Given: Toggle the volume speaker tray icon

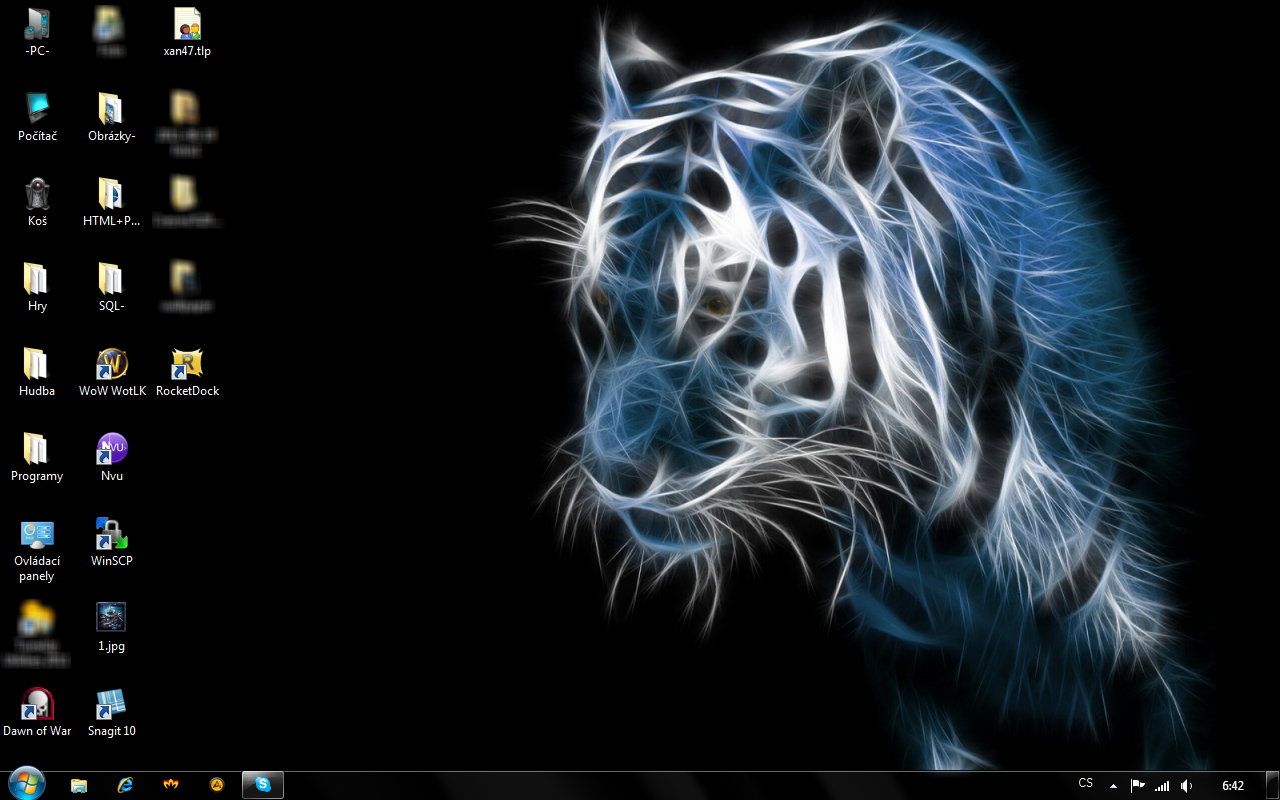Looking at the screenshot, I should coord(1186,785).
